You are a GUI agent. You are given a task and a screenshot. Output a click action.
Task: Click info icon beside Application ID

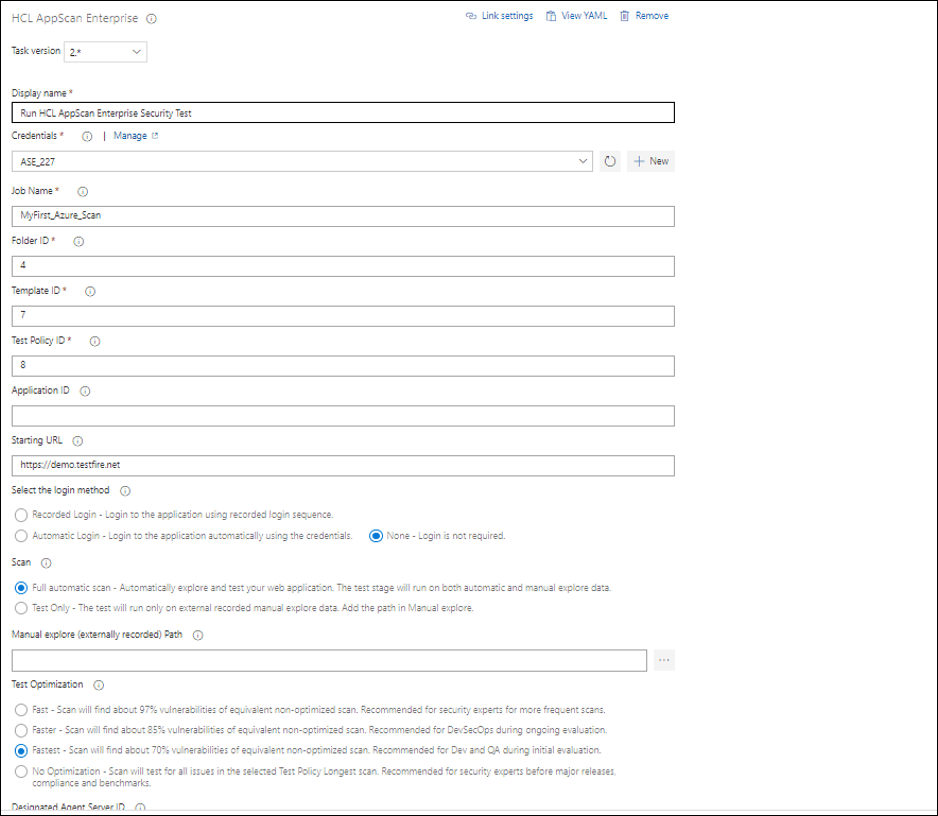[x=85, y=391]
